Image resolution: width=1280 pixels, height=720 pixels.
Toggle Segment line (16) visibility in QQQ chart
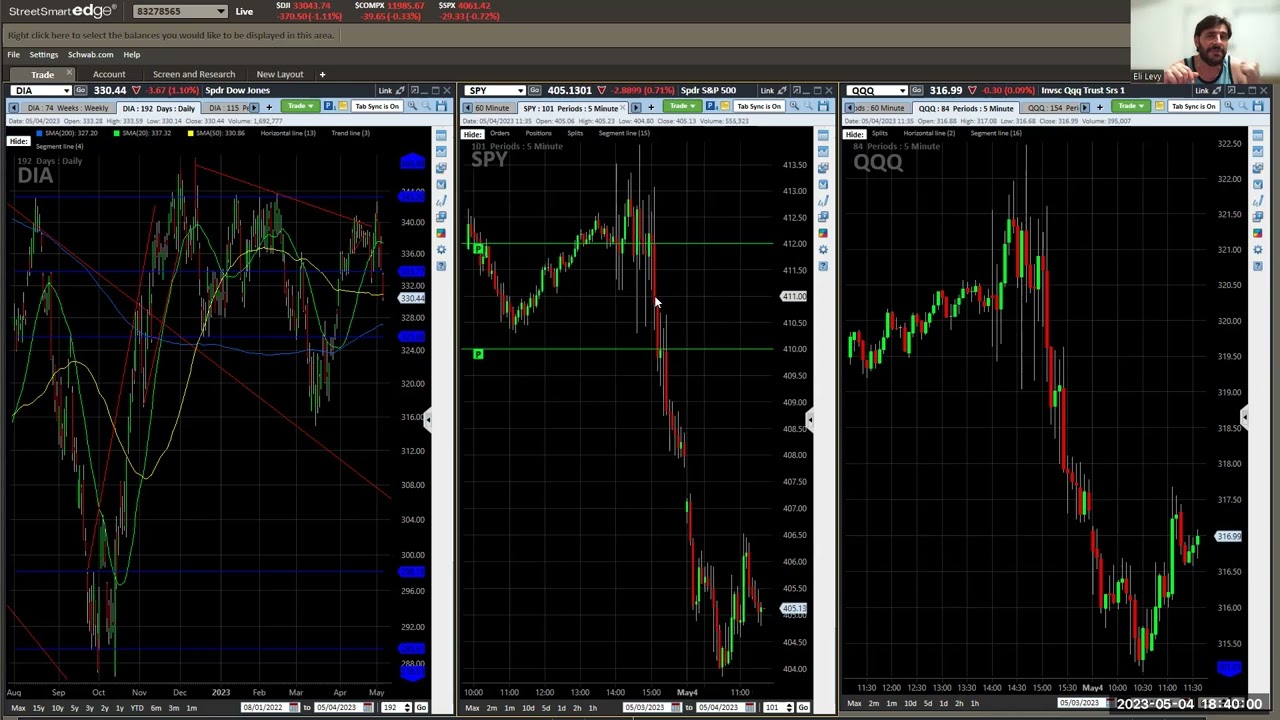(x=996, y=133)
